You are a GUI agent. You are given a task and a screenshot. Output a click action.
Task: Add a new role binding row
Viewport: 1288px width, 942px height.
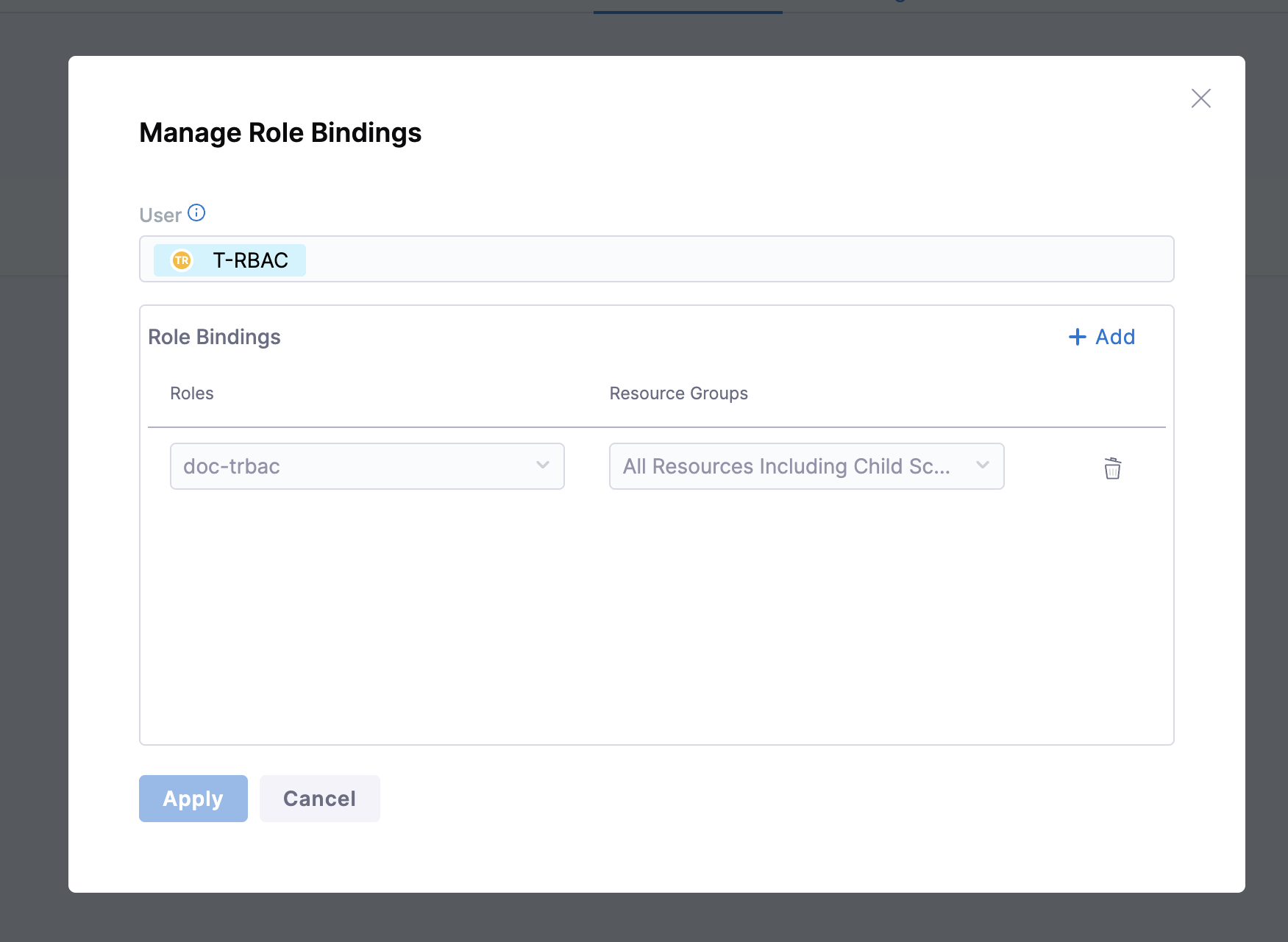point(1114,337)
